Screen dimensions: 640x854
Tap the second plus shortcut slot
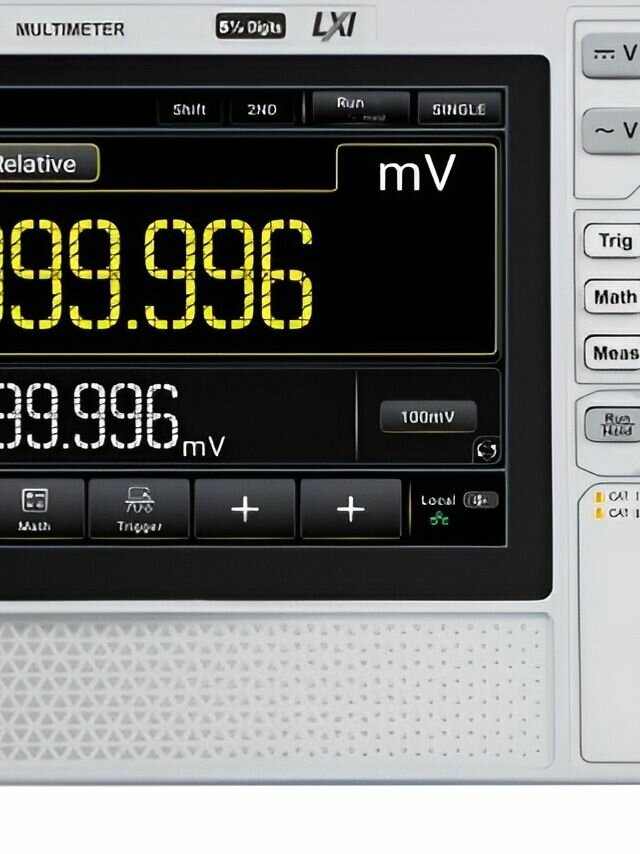(x=351, y=509)
